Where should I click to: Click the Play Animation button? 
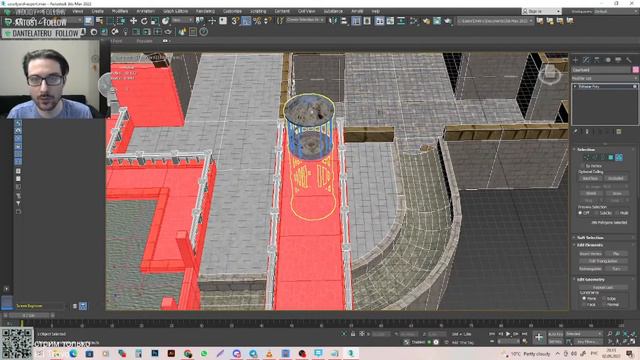[x=508, y=334]
